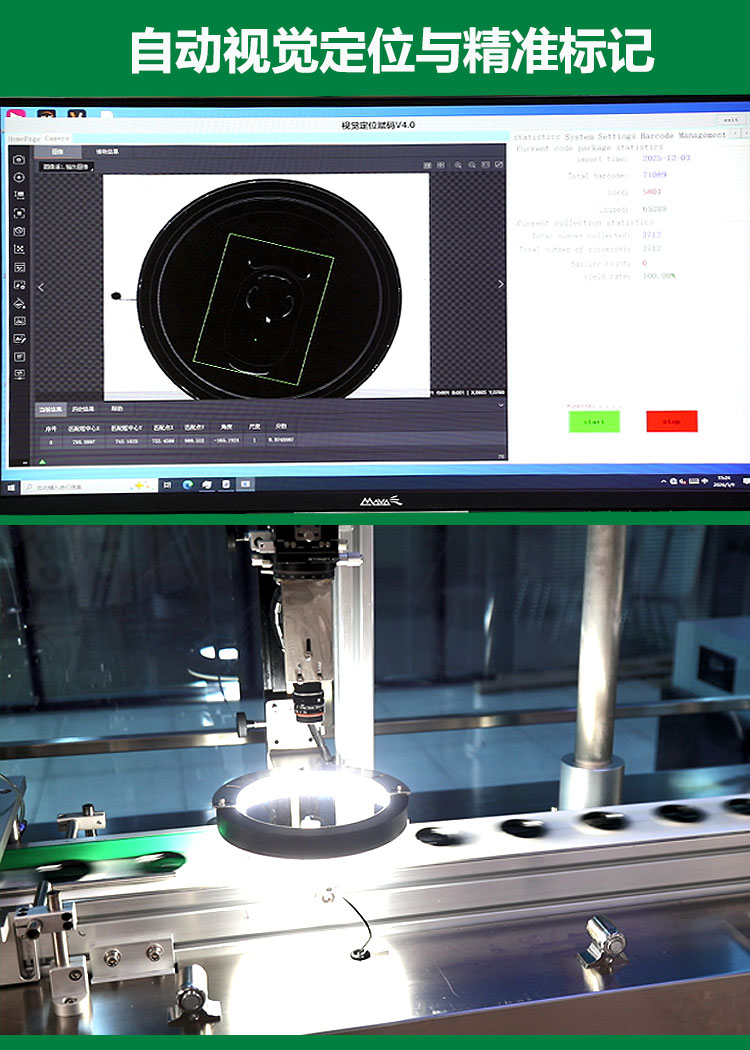Click the exit button

pos(731,119)
